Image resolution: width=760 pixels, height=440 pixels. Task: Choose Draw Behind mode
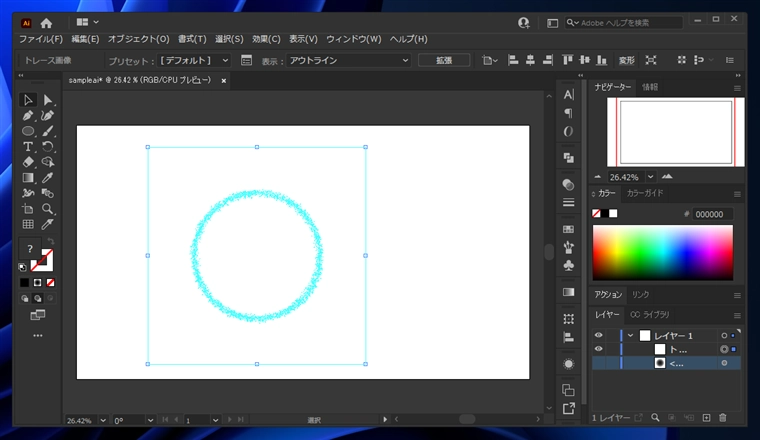point(37,299)
